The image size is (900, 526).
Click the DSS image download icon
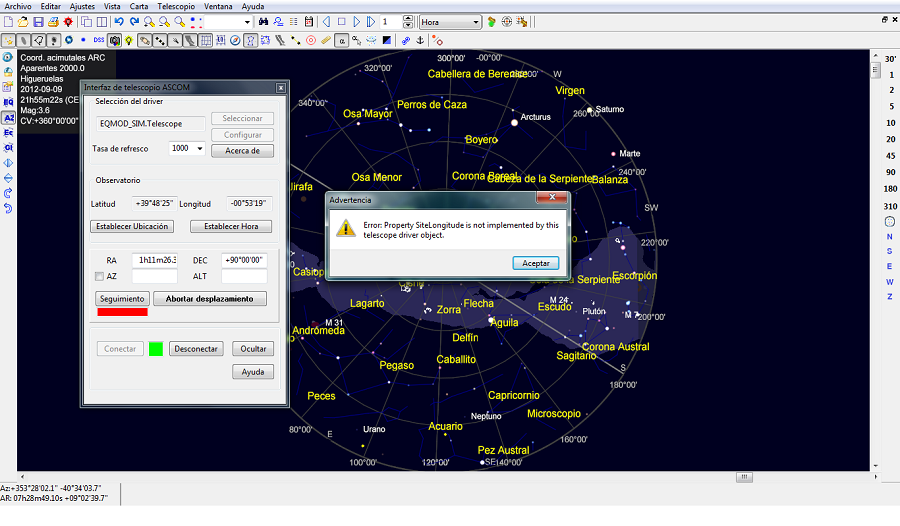98,40
